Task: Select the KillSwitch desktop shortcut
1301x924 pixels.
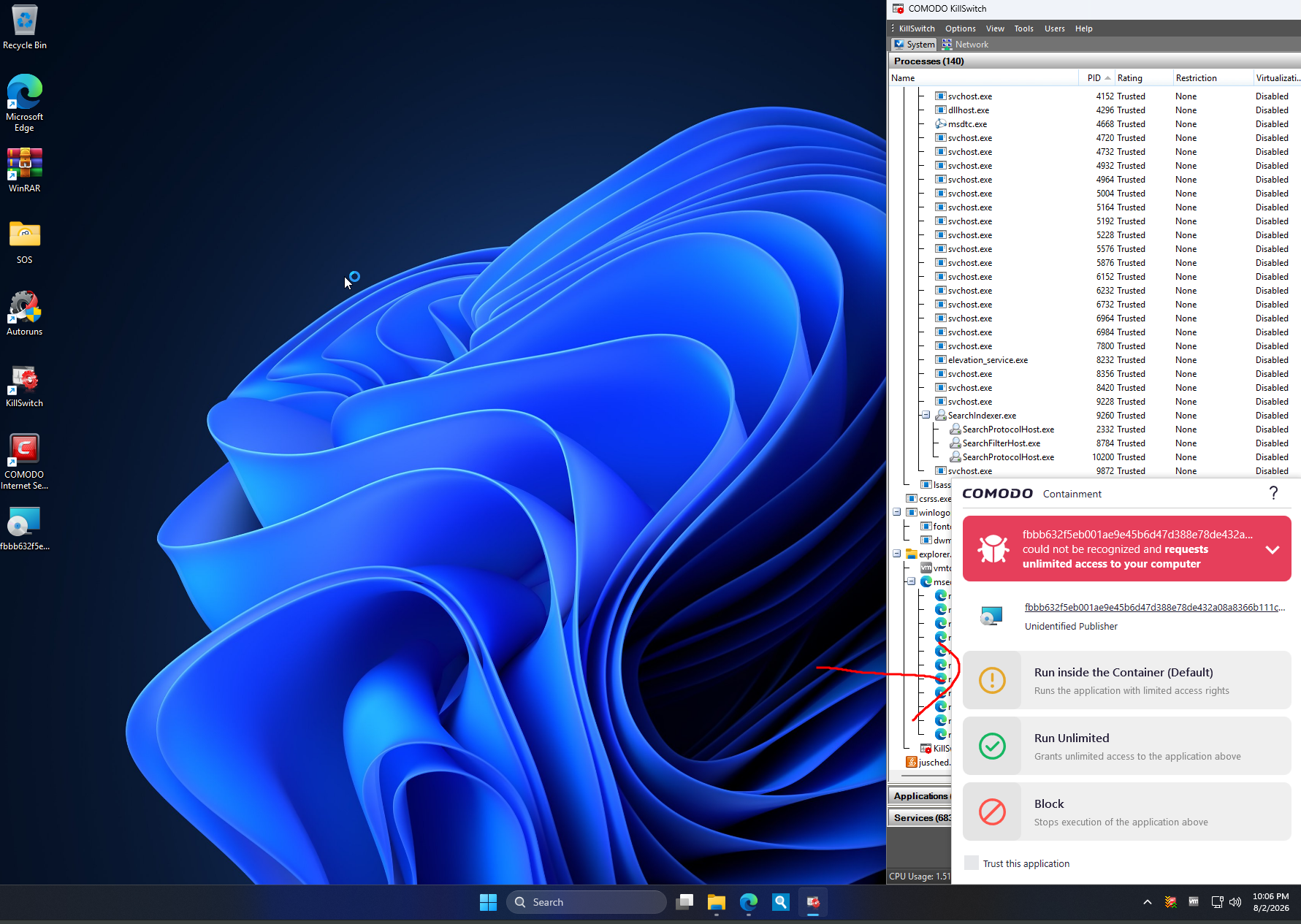Action: [25, 385]
